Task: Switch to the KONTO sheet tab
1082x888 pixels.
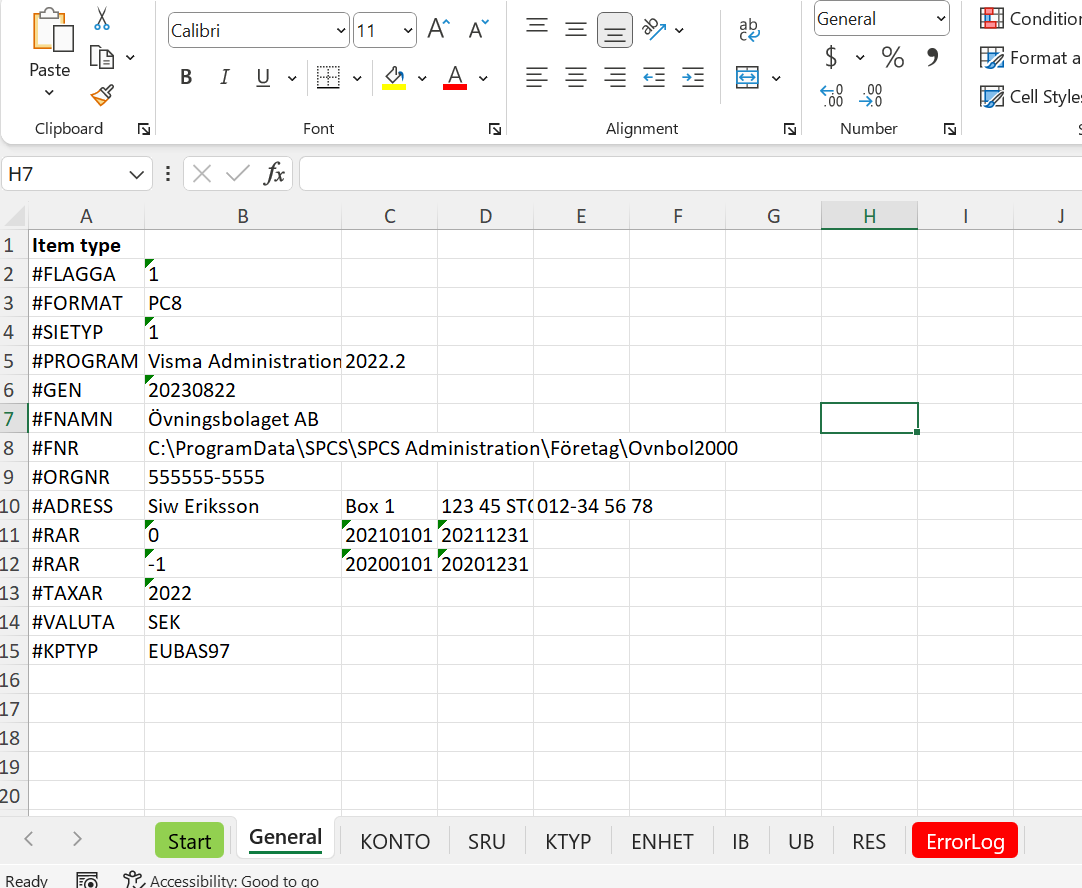Action: tap(394, 841)
